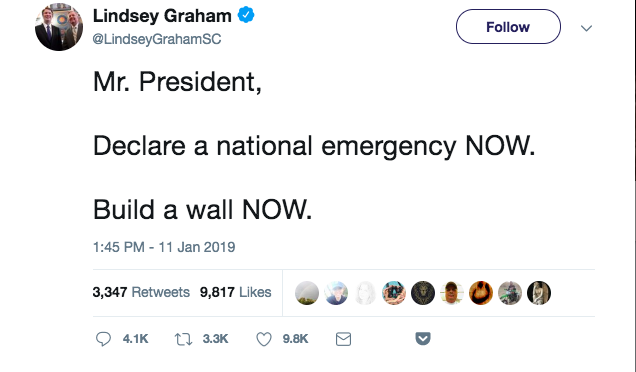Screen dimensions: 636x372
Task: Open the liker avatar wearing blue cap
Action: tap(336, 293)
